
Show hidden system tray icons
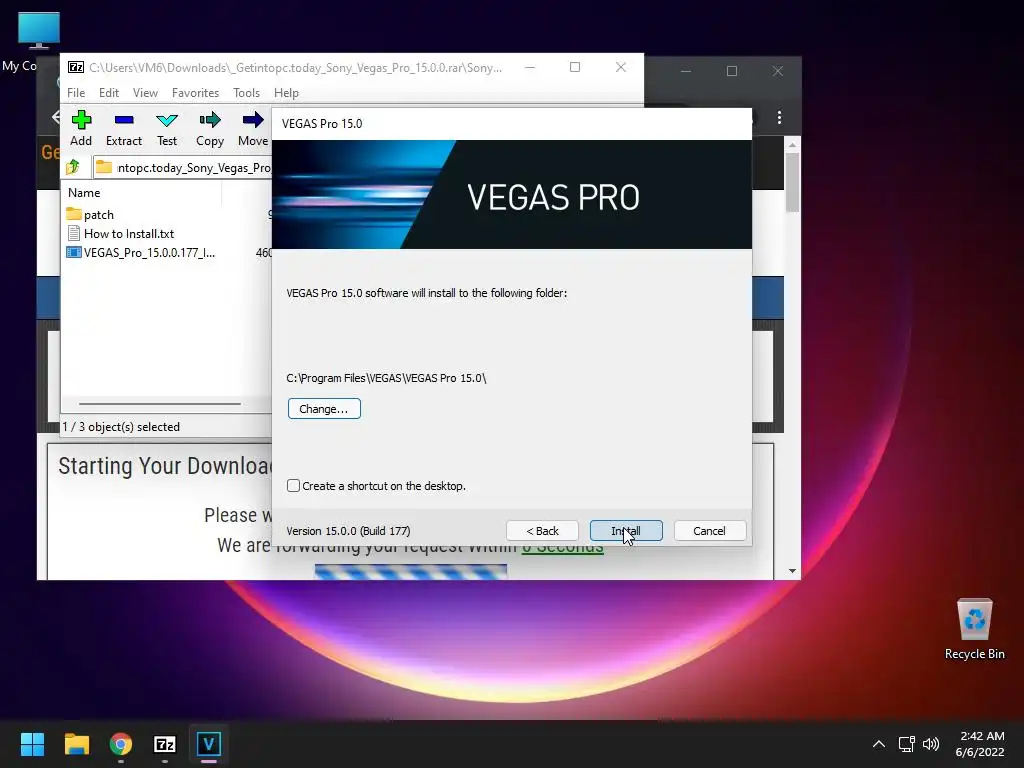879,744
